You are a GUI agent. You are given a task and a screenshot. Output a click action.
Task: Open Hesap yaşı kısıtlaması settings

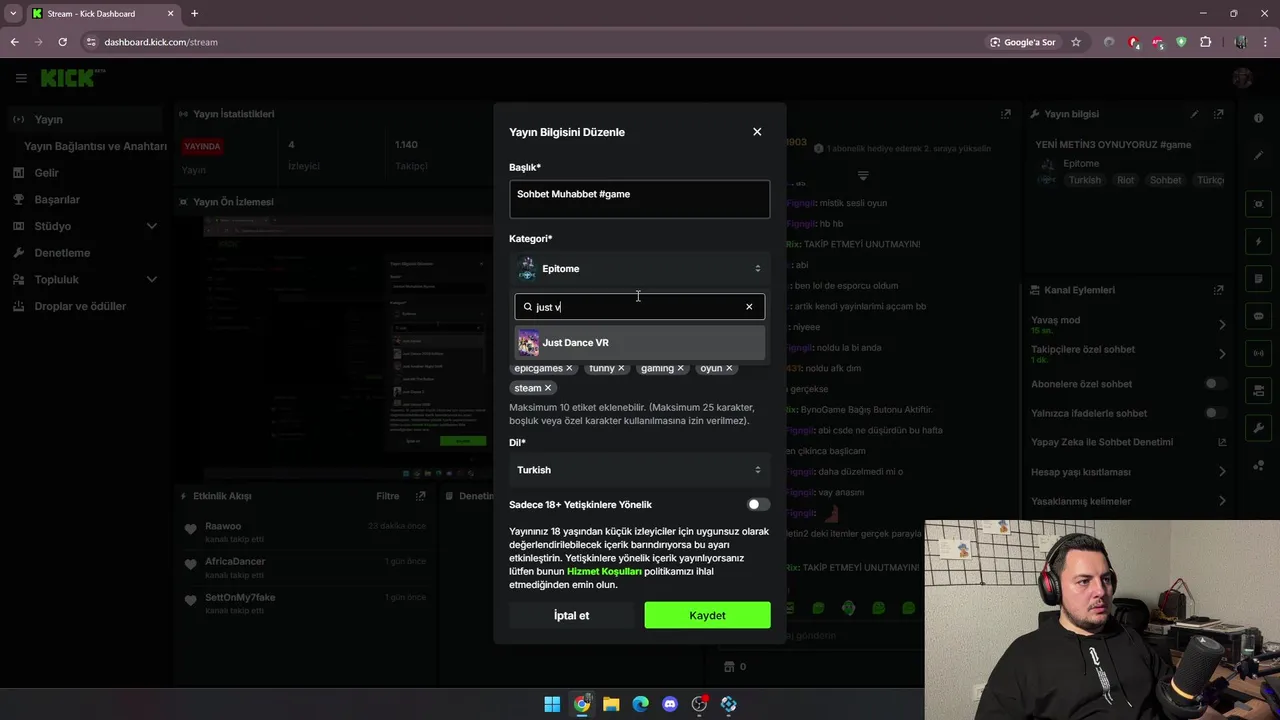coord(1128,472)
